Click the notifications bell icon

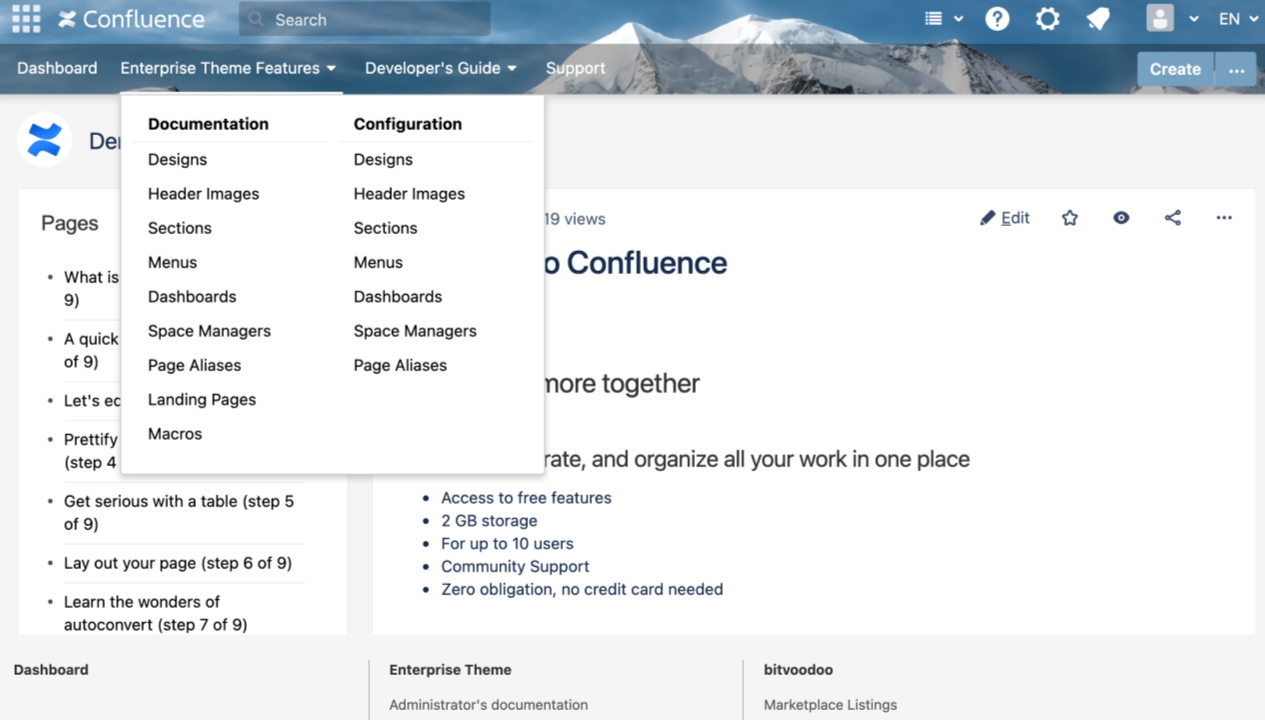point(1098,19)
